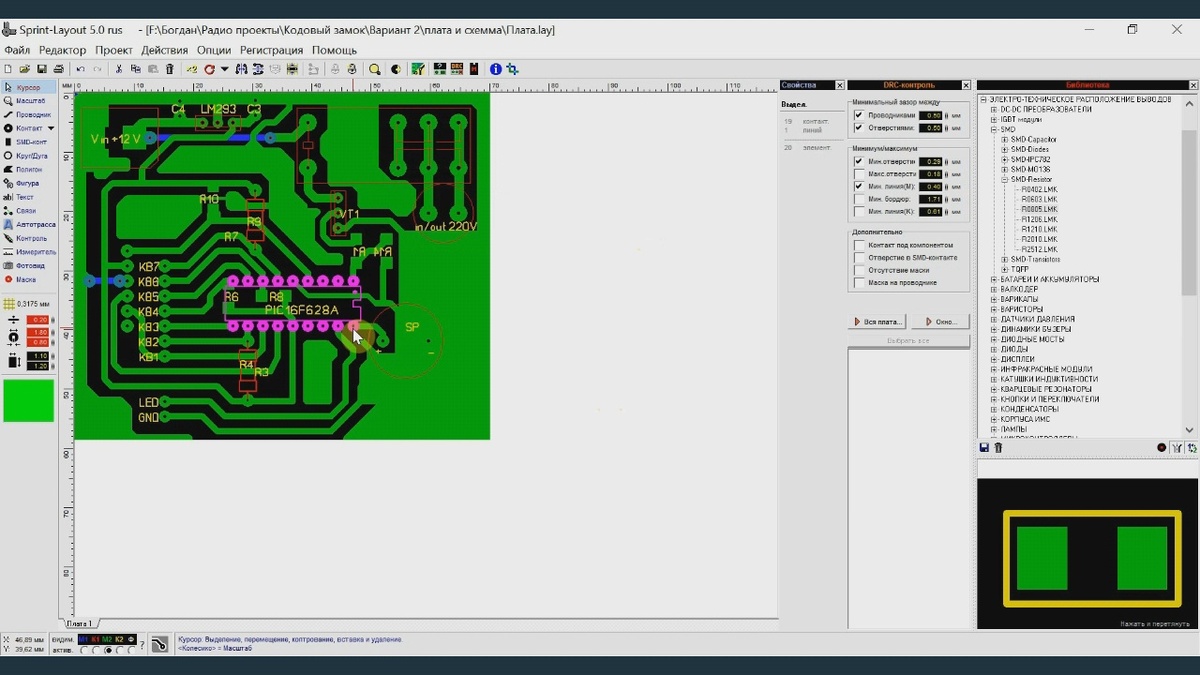Click the Окно button in DRC panel
The image size is (1200, 675).
[x=940, y=321]
